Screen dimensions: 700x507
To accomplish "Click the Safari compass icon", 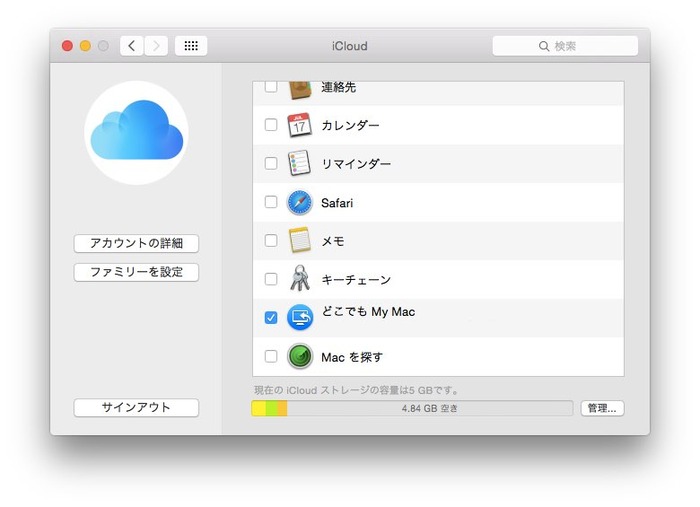I will pyautogui.click(x=299, y=202).
